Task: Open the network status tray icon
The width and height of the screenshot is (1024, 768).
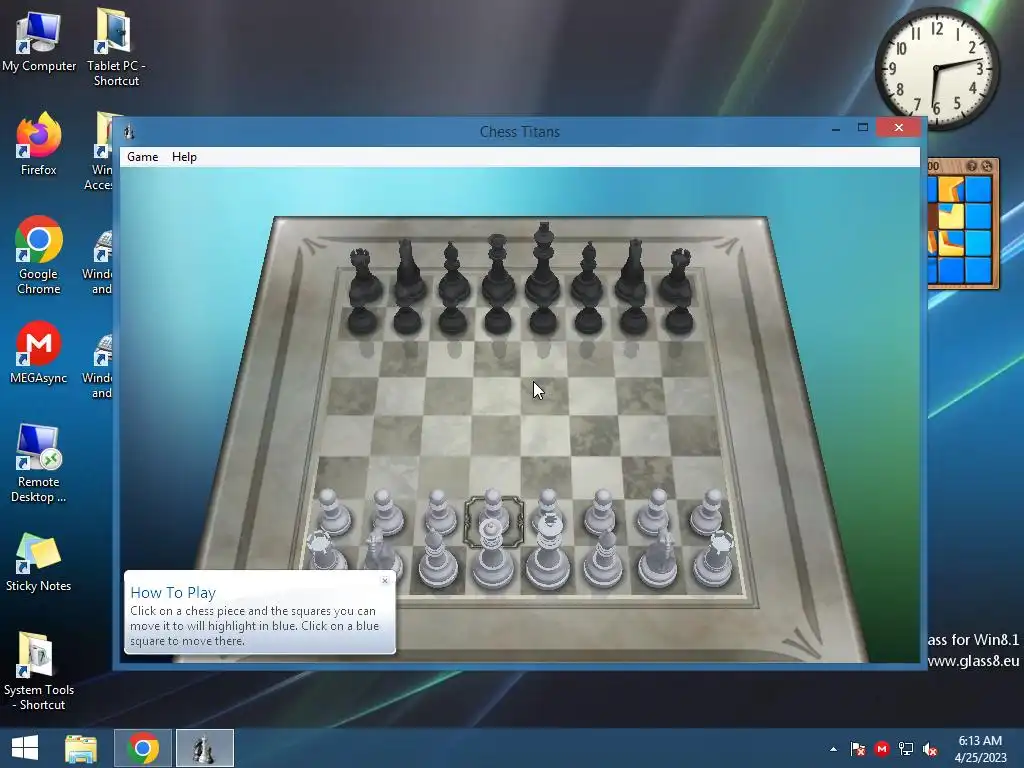Action: (906, 749)
